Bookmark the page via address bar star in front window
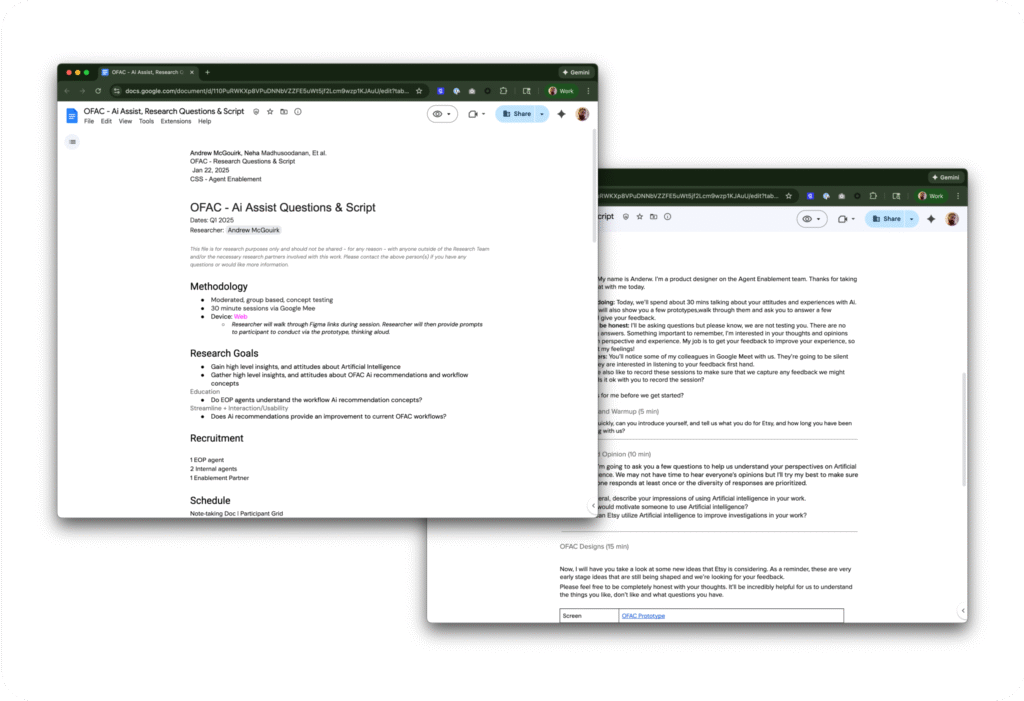 click(x=419, y=91)
